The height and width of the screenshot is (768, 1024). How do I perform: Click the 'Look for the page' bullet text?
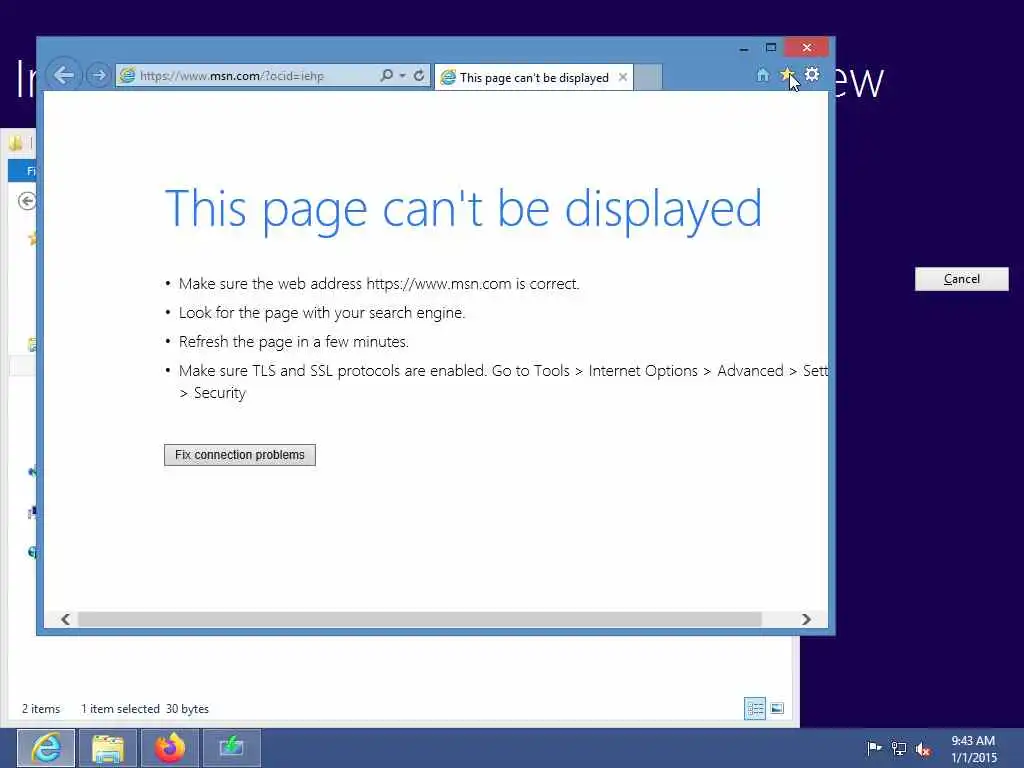[x=321, y=313]
